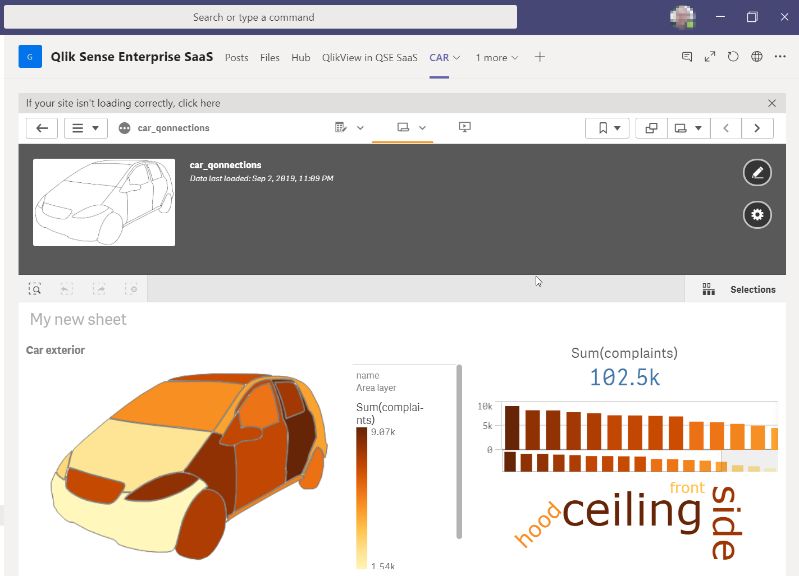
Task: Switch to the Hub tab
Action: coord(301,58)
